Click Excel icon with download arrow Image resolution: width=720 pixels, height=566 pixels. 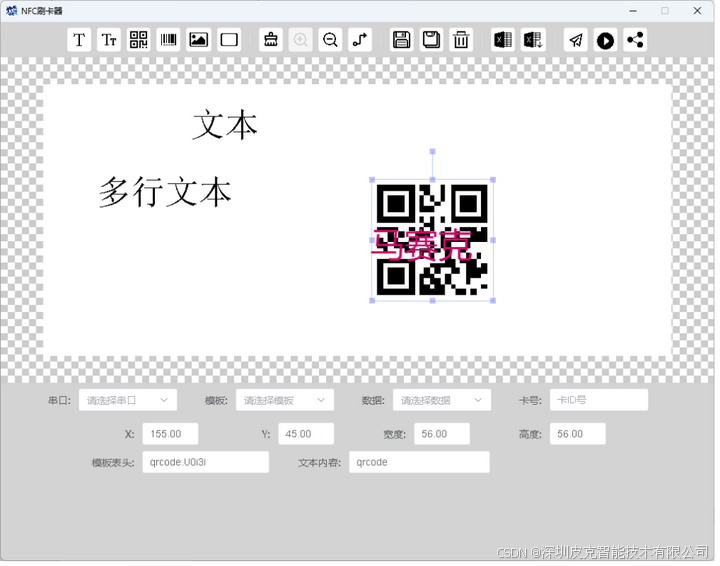pyautogui.click(x=533, y=40)
